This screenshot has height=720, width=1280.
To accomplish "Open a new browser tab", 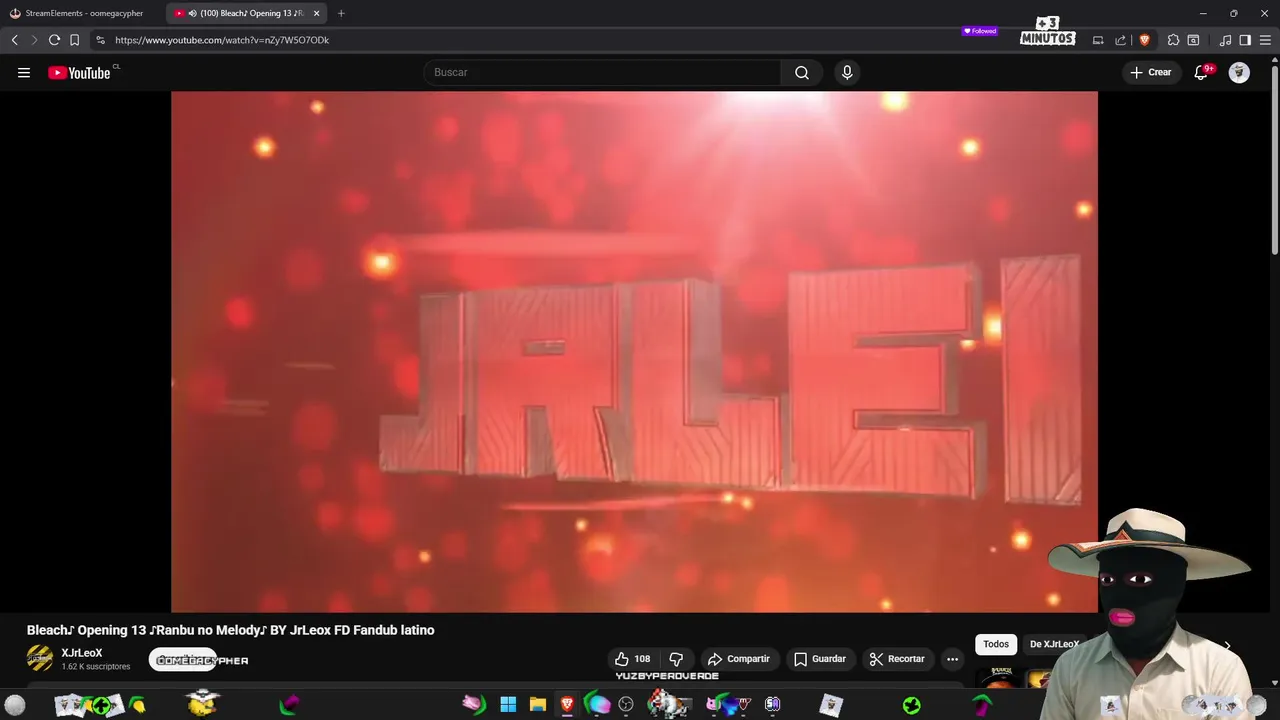I will pyautogui.click(x=341, y=13).
